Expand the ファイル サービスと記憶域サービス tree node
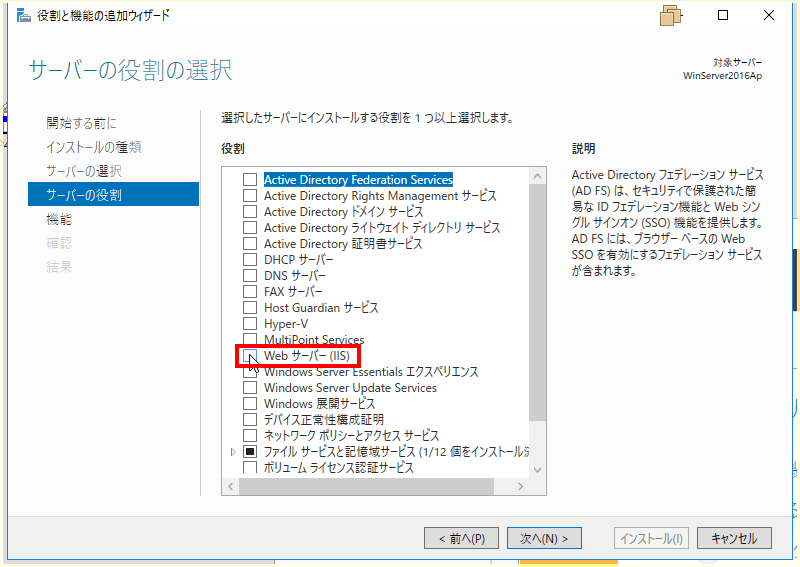Viewport: 800px width, 567px height. (x=233, y=452)
